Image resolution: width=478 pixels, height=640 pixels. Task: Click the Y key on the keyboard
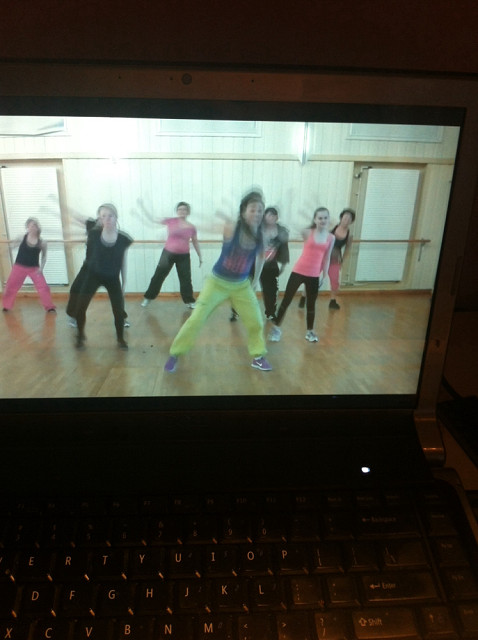142,558
